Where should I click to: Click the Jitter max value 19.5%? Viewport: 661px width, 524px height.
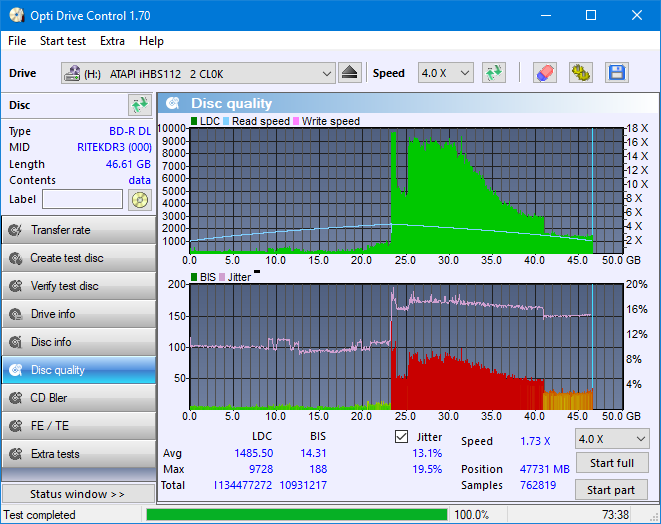click(427, 469)
